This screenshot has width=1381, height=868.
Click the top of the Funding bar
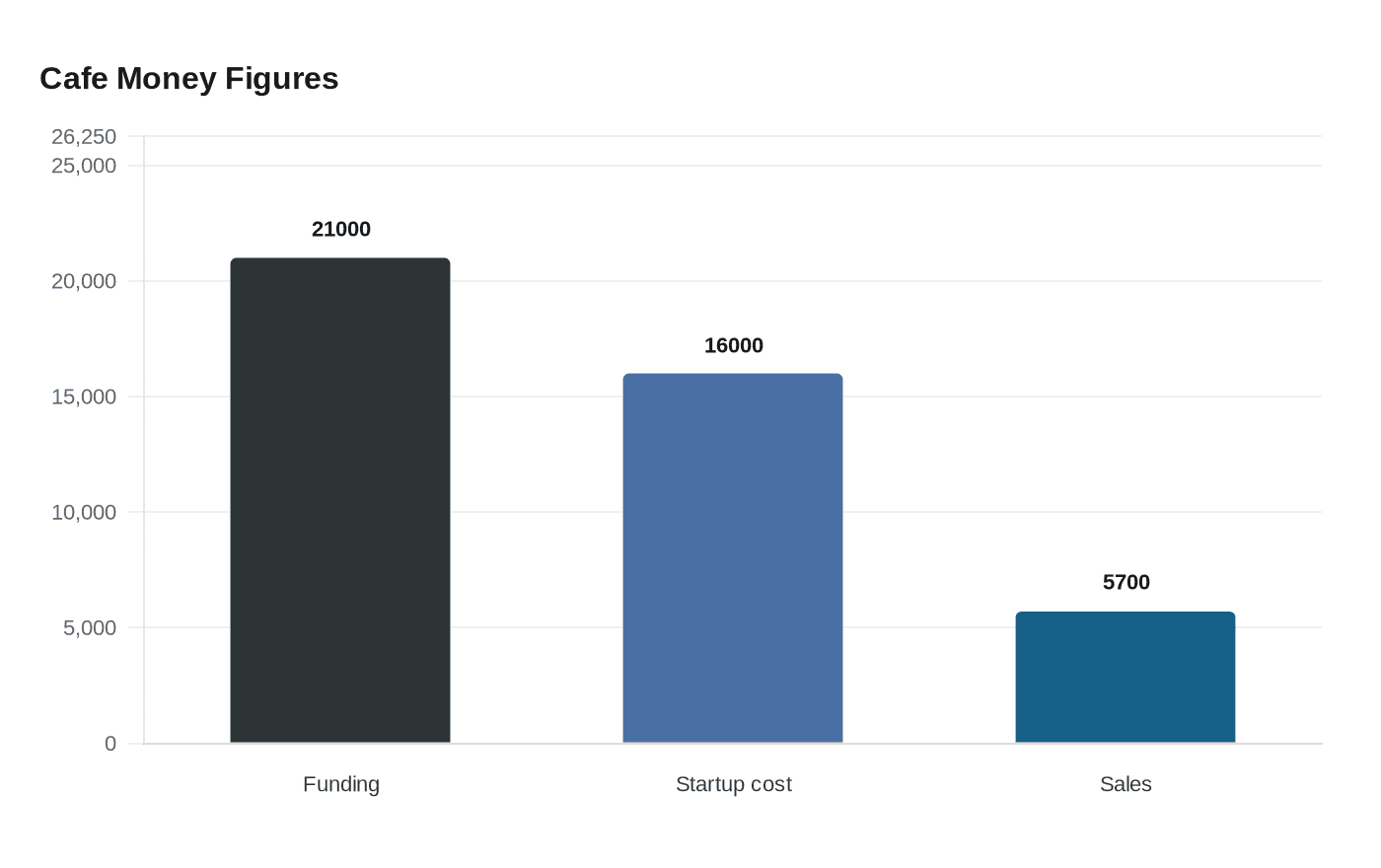click(340, 259)
